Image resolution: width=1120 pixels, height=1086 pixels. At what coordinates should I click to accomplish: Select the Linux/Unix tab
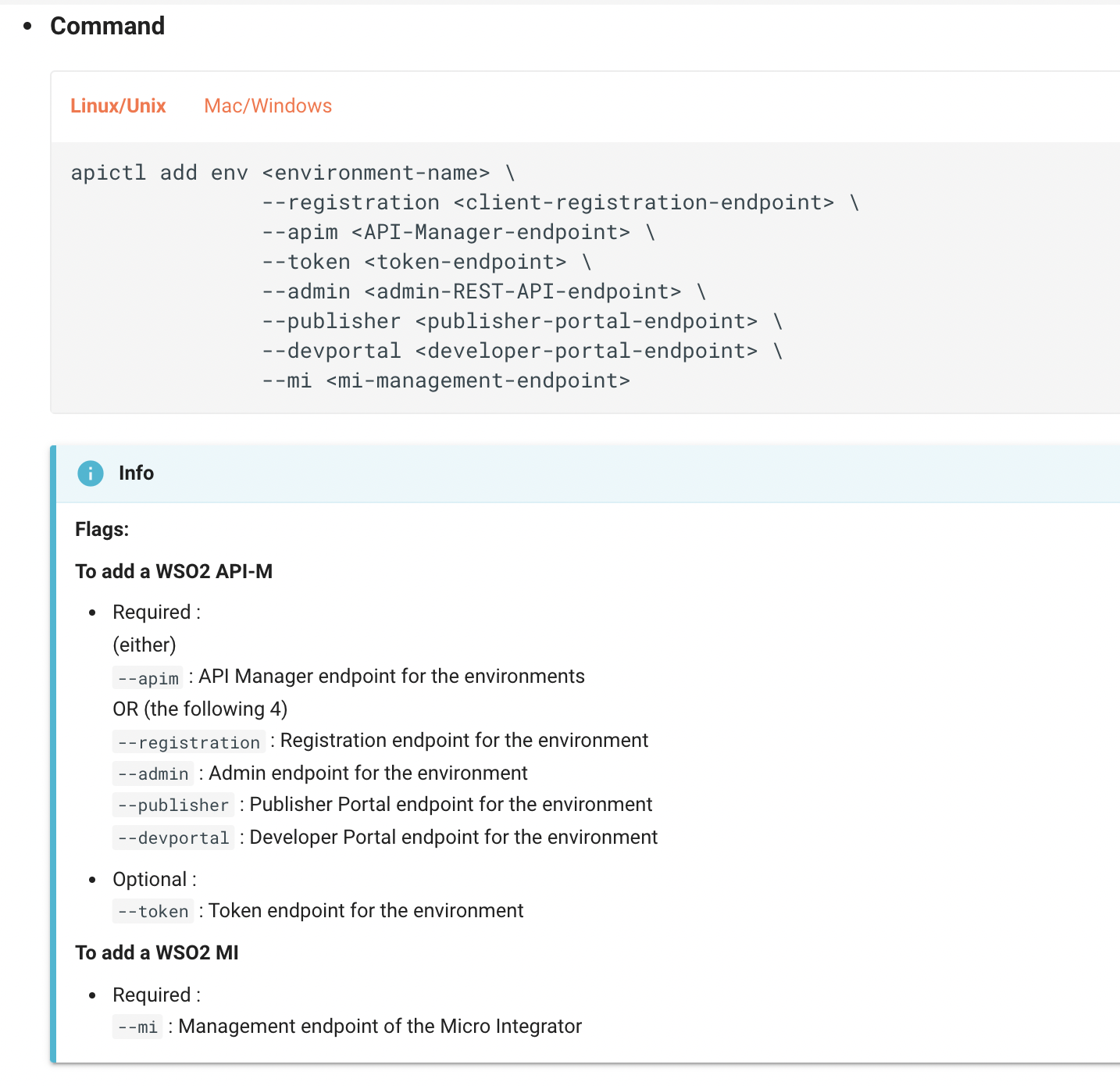coord(118,105)
